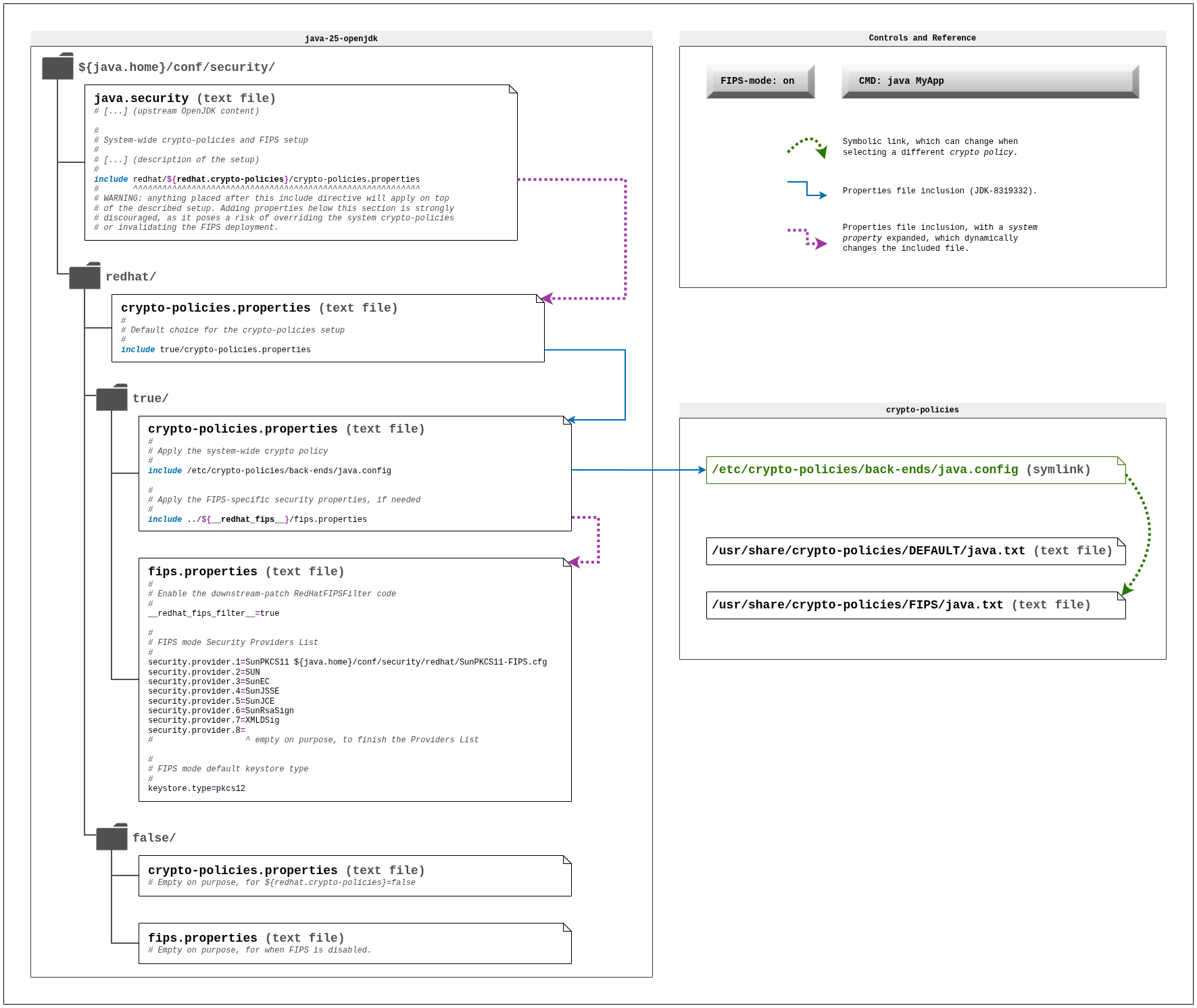
Task: Click 'include true/crypto-policies.properties' line
Action: coord(216,350)
